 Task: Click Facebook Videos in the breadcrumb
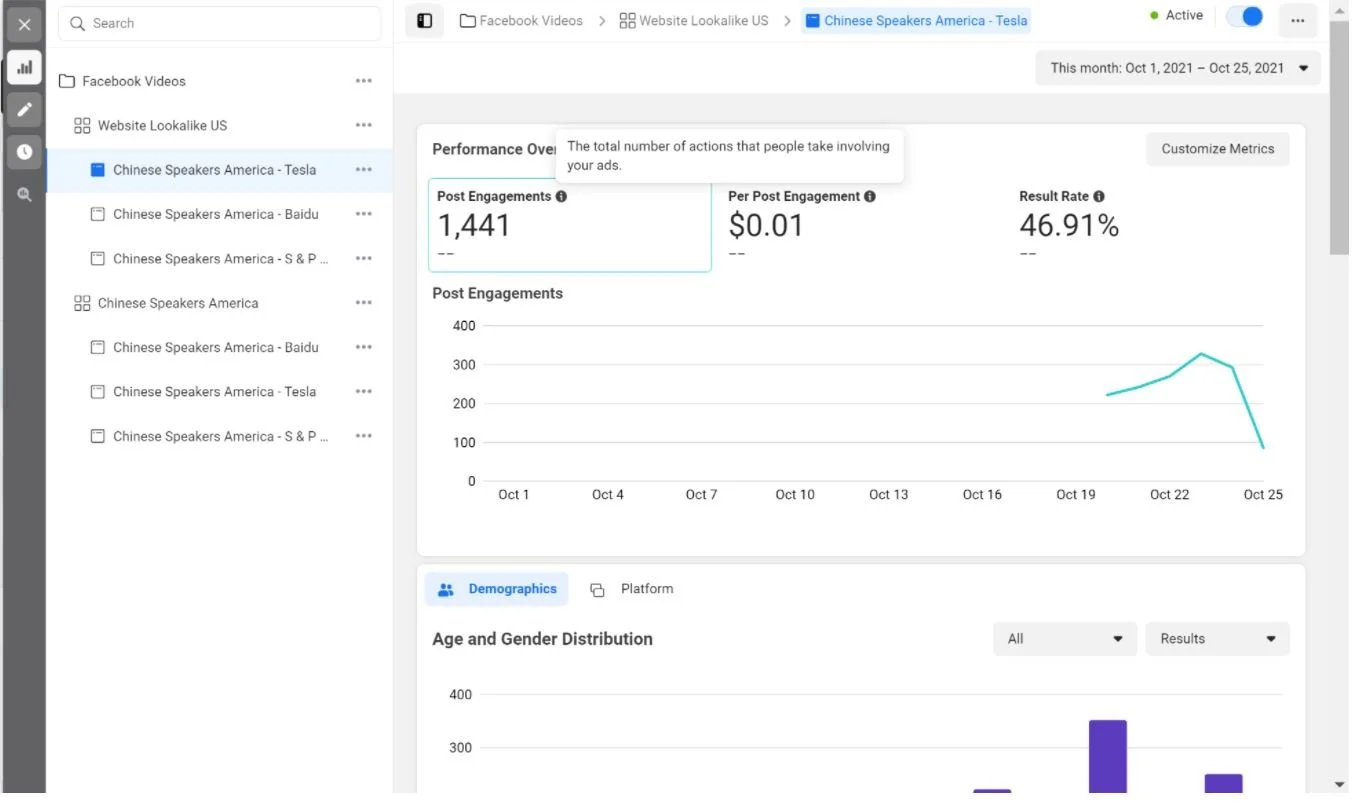click(521, 20)
